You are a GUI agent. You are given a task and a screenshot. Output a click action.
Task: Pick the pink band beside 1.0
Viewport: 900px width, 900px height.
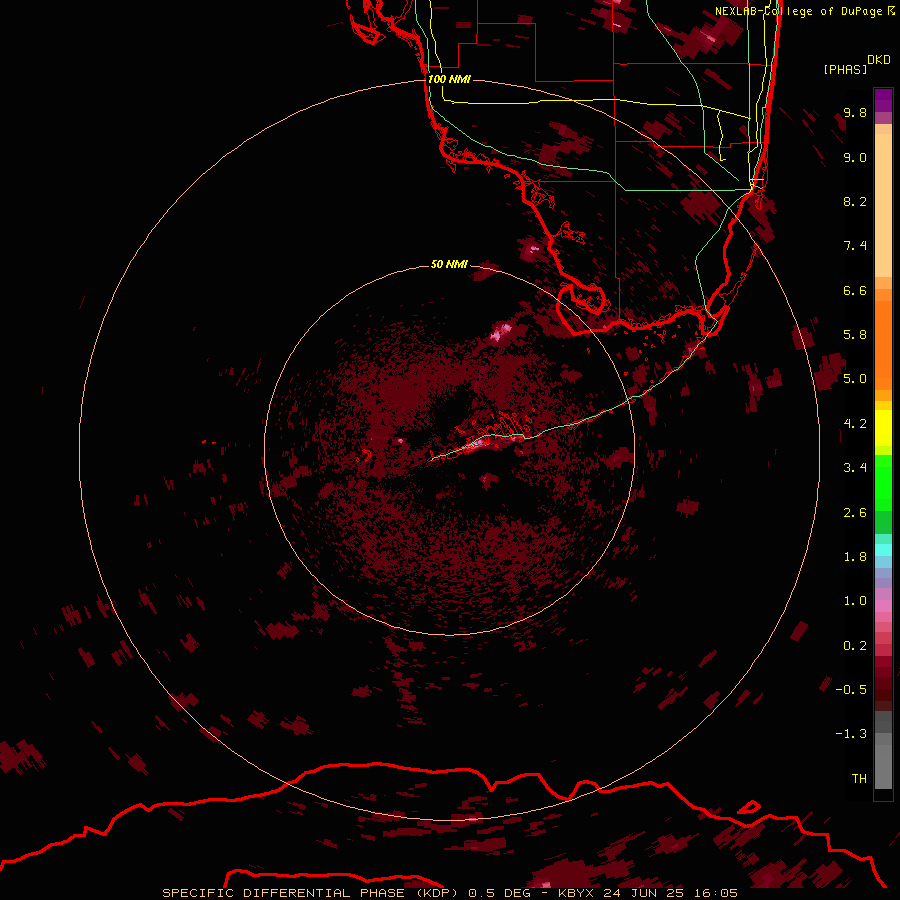883,606
